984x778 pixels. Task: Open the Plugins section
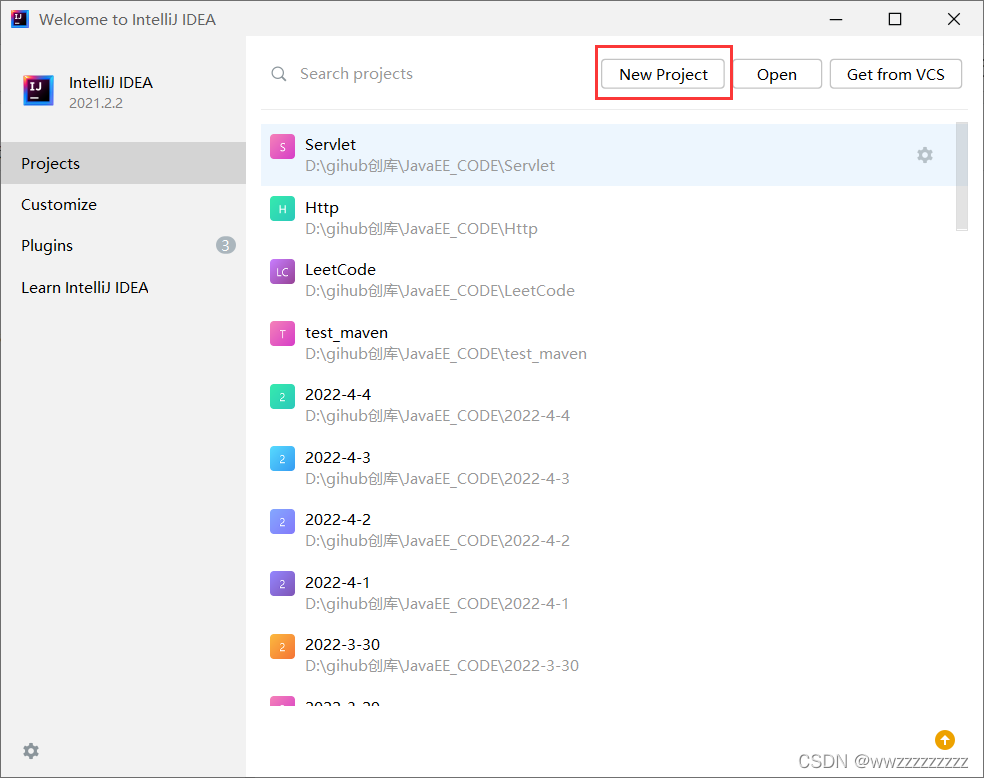pos(123,245)
